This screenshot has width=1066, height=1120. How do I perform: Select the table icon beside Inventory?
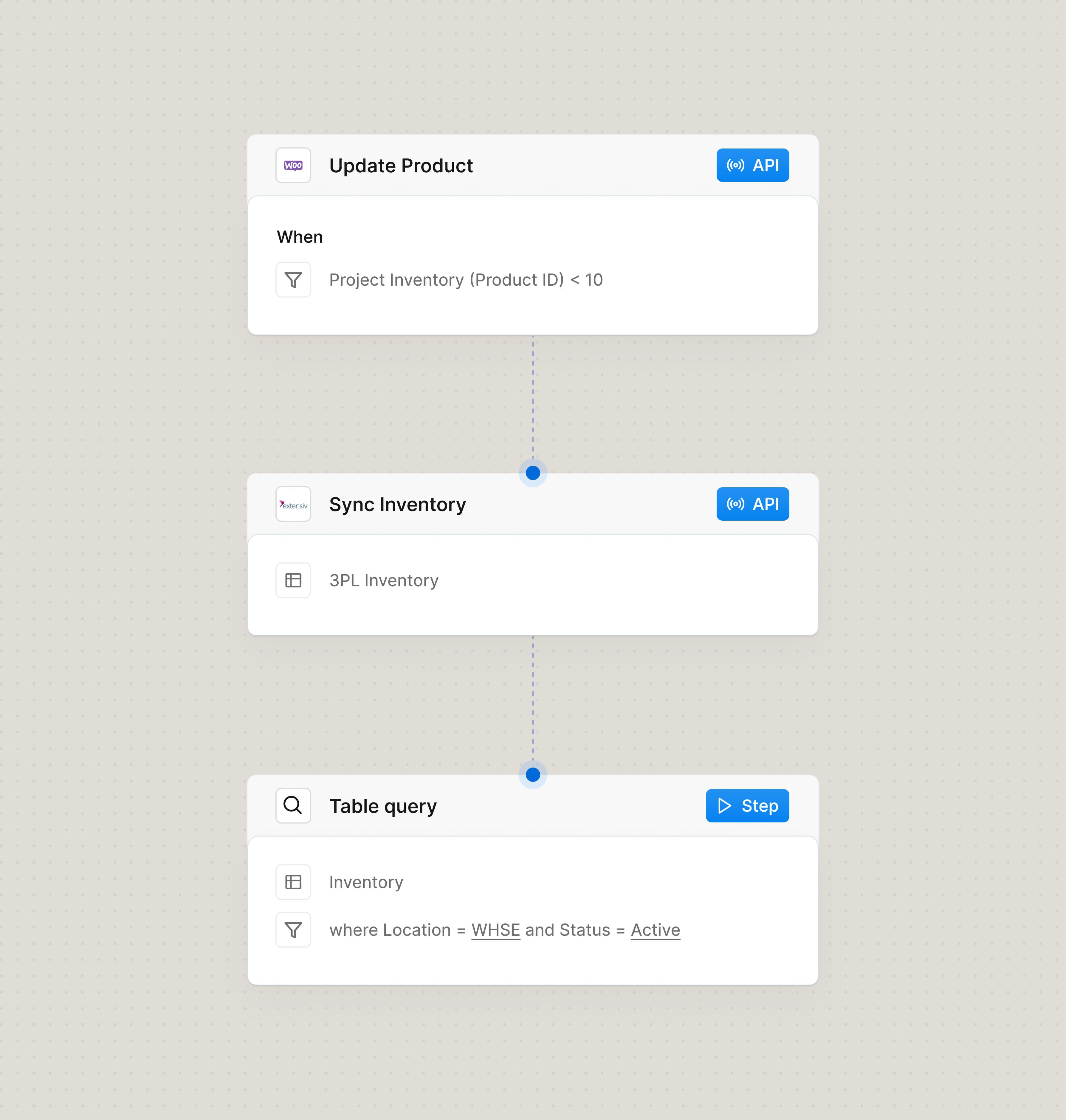[x=293, y=882]
